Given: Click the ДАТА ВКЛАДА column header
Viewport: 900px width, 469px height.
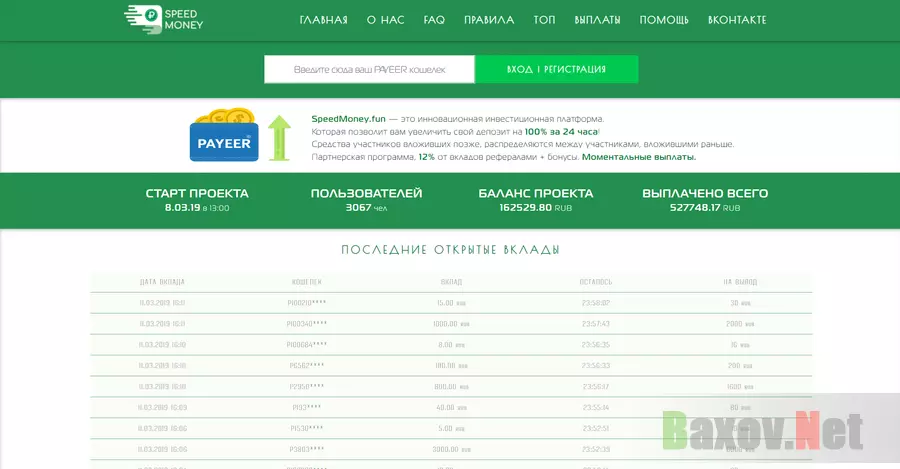Looking at the screenshot, I should (162, 282).
